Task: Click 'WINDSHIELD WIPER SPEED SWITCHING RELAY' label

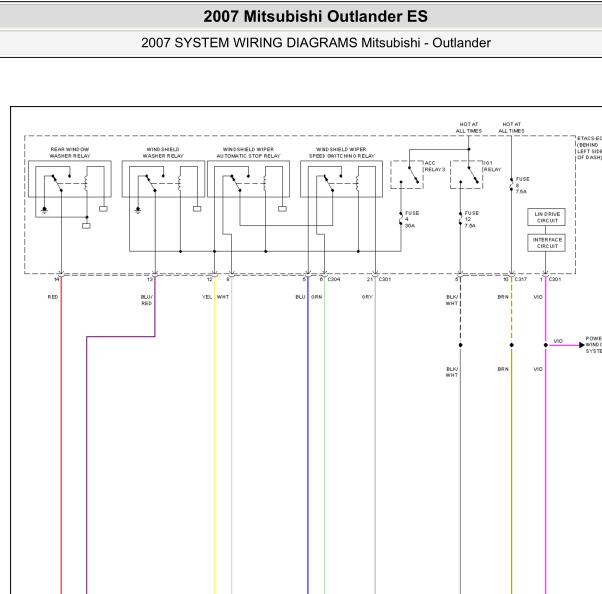Action: (342, 152)
